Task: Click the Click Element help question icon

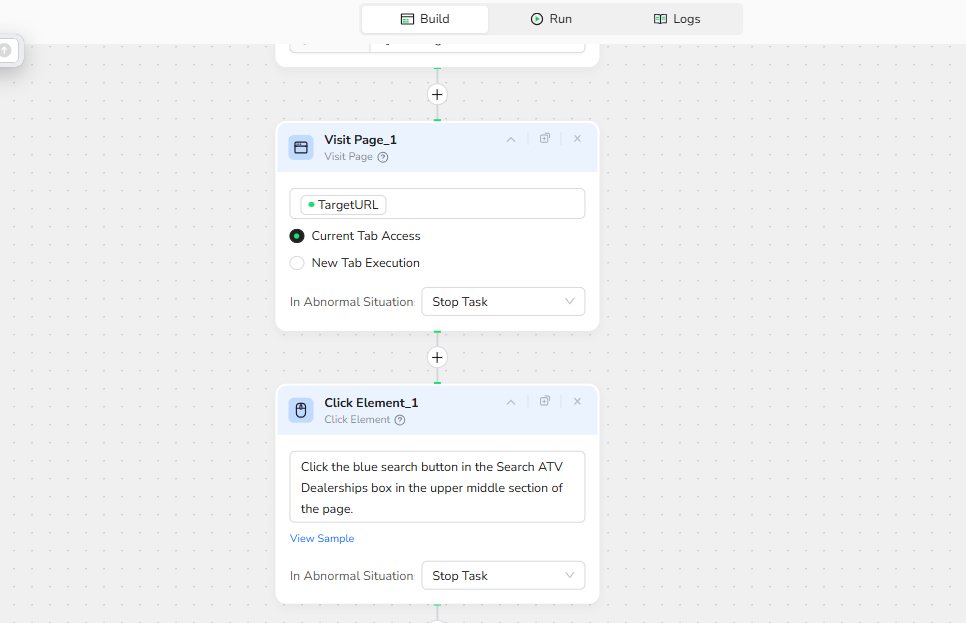Action: point(400,420)
